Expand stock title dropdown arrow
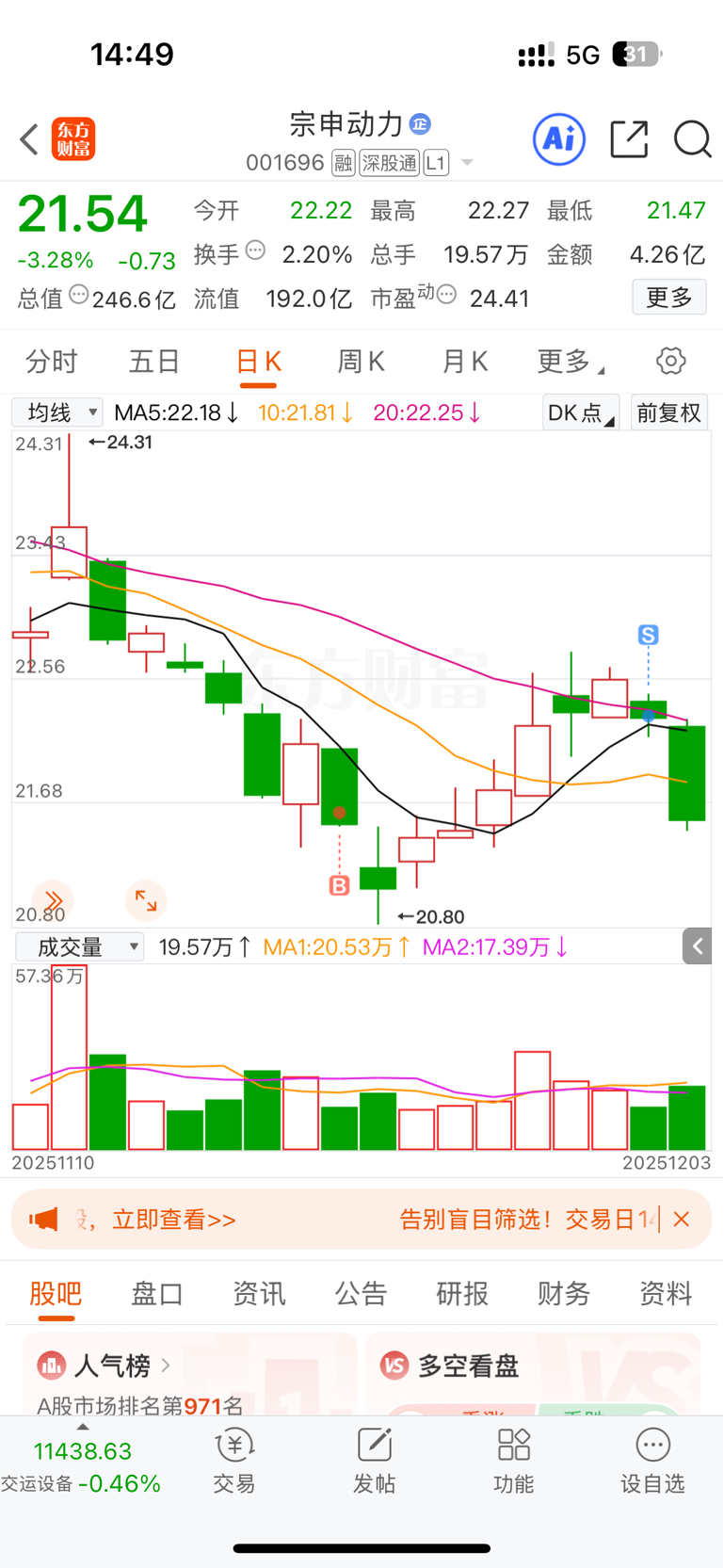Viewport: 724px width, 1568px height. (467, 164)
